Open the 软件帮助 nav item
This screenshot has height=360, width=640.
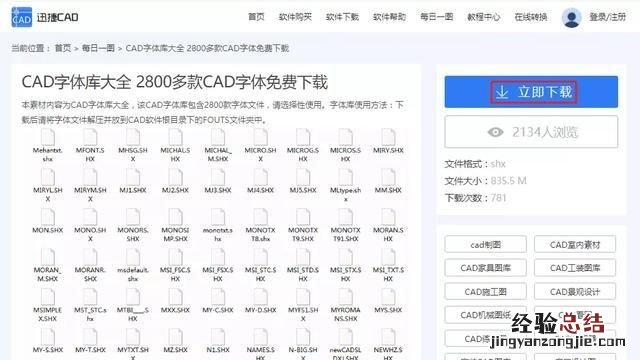pyautogui.click(x=389, y=17)
